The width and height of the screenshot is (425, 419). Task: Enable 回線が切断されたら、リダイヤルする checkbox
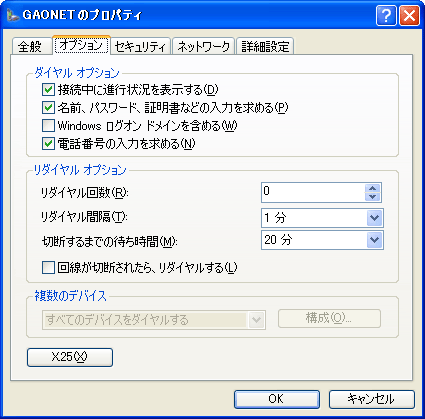48,268
